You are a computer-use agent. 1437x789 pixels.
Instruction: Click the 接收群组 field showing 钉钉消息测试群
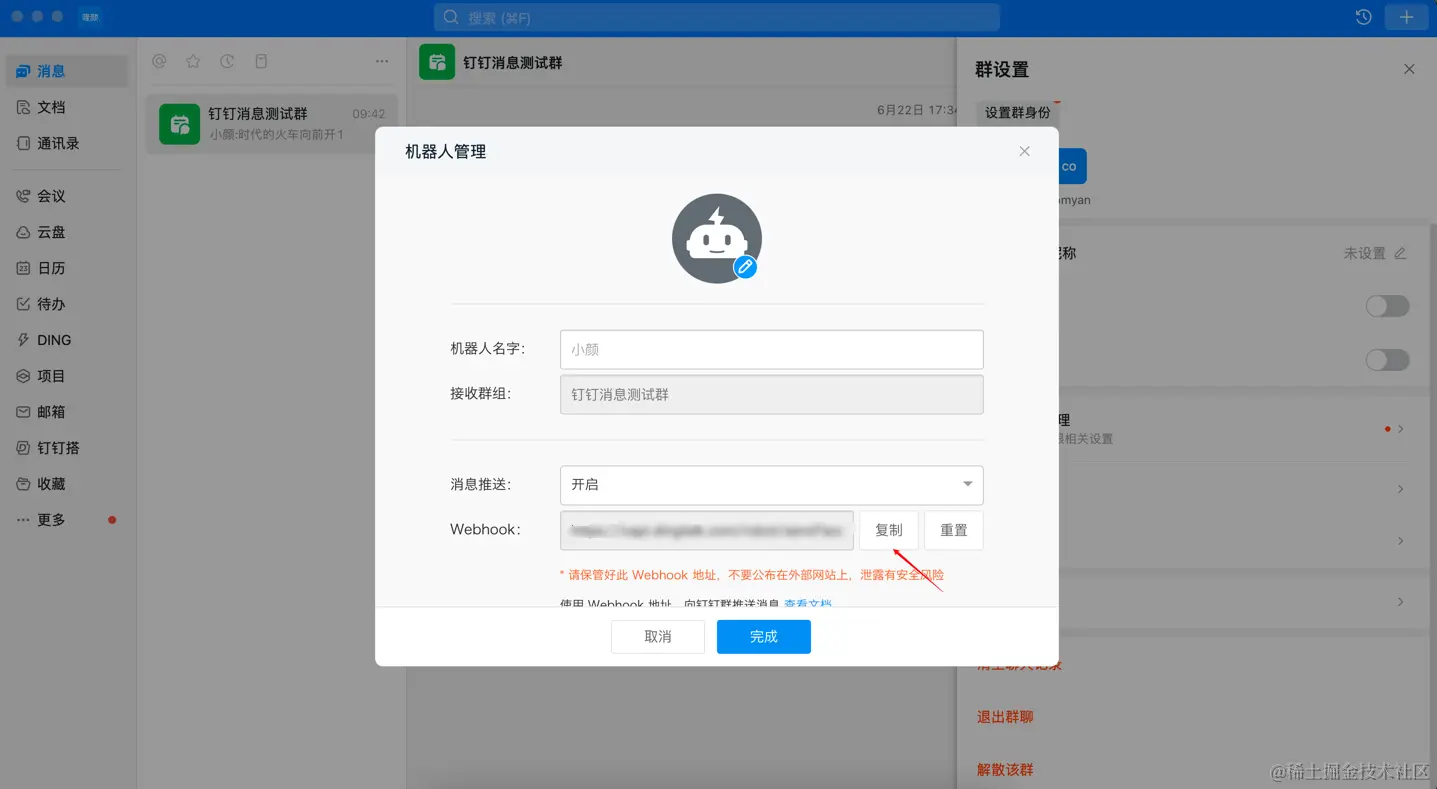coord(771,394)
